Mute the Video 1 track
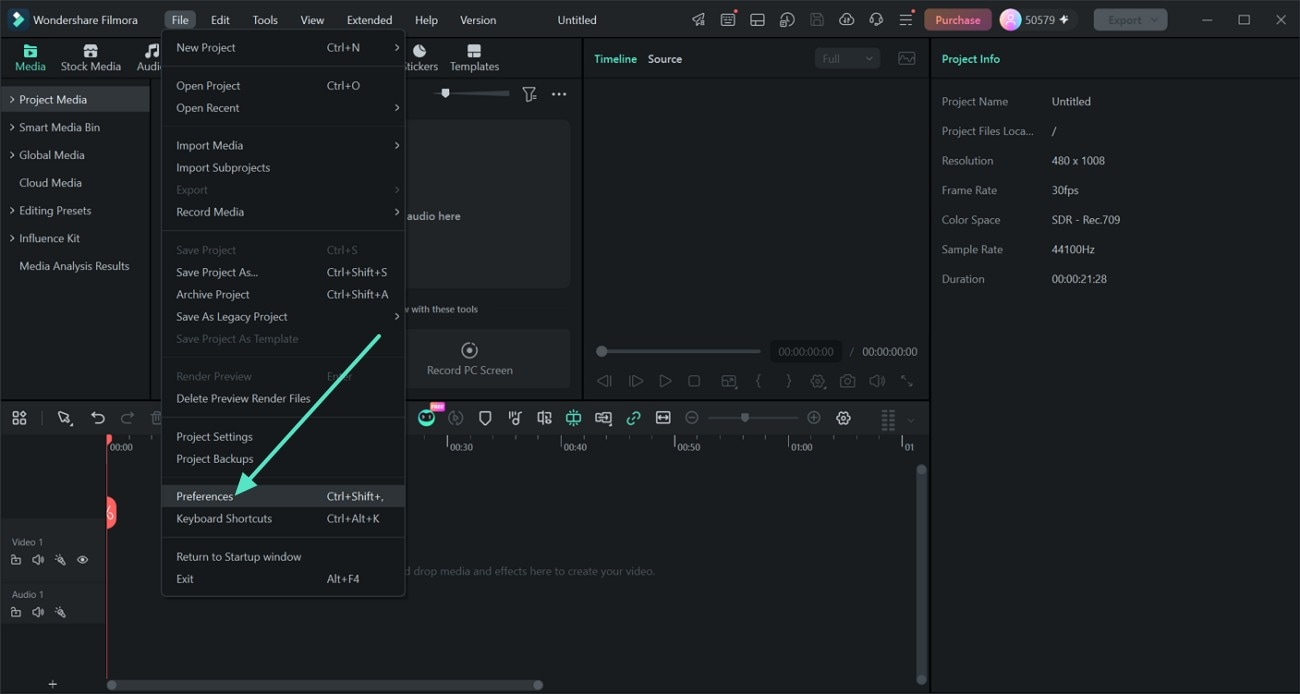Image resolution: width=1300 pixels, height=694 pixels. 38,560
